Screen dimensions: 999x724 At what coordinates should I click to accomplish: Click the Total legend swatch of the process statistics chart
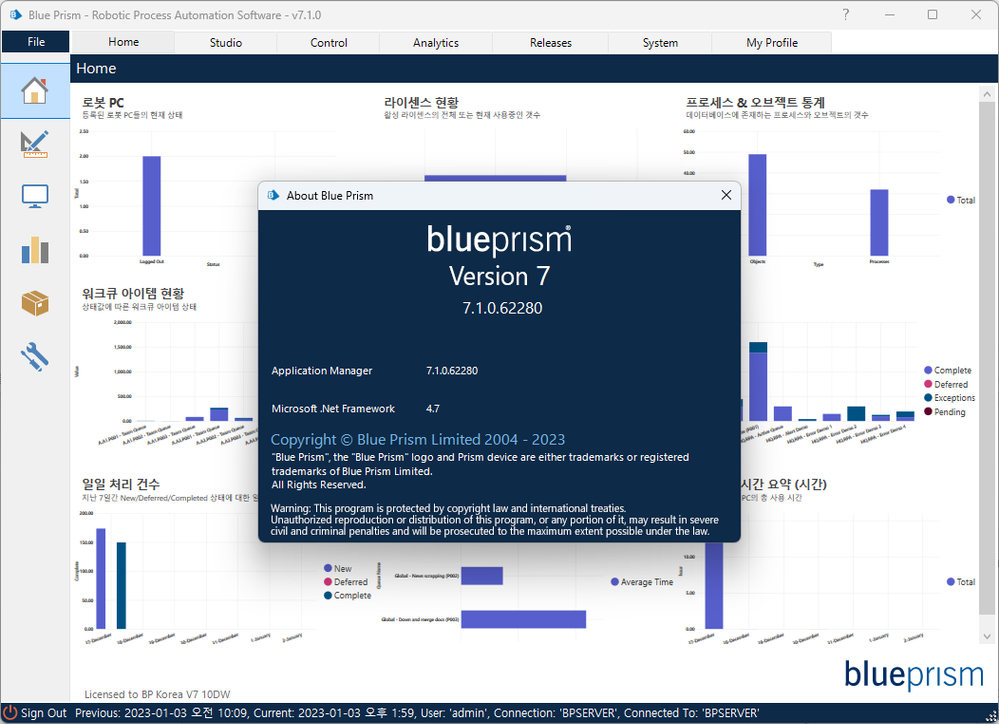tap(951, 199)
